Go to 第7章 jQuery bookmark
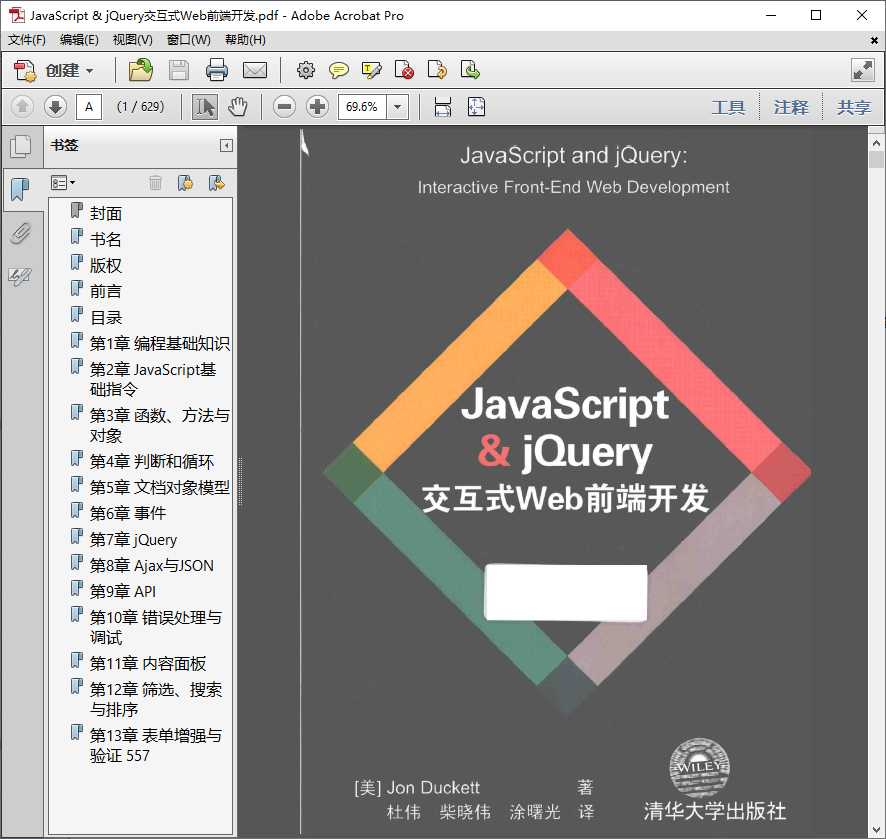 coord(133,540)
